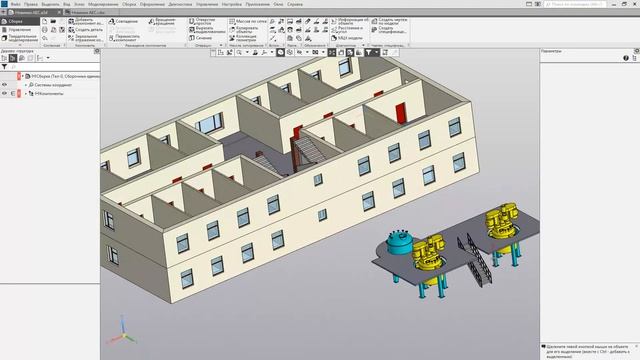Viewport: 640px width, 360px height.
Task: Toggle visibility eye for Компоненты
Action: coord(4,93)
